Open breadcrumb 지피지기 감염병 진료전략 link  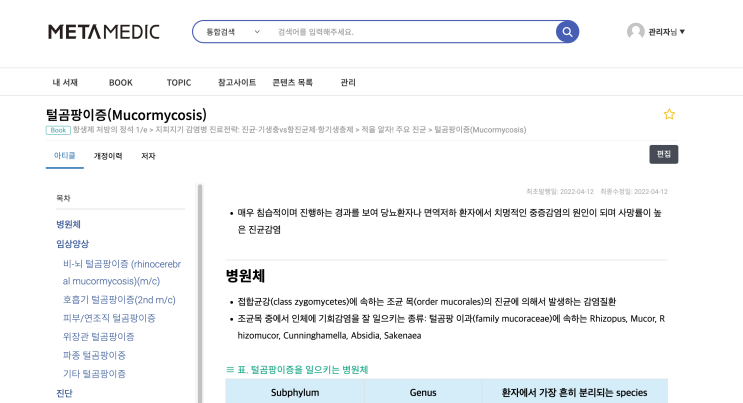[x=254, y=129]
